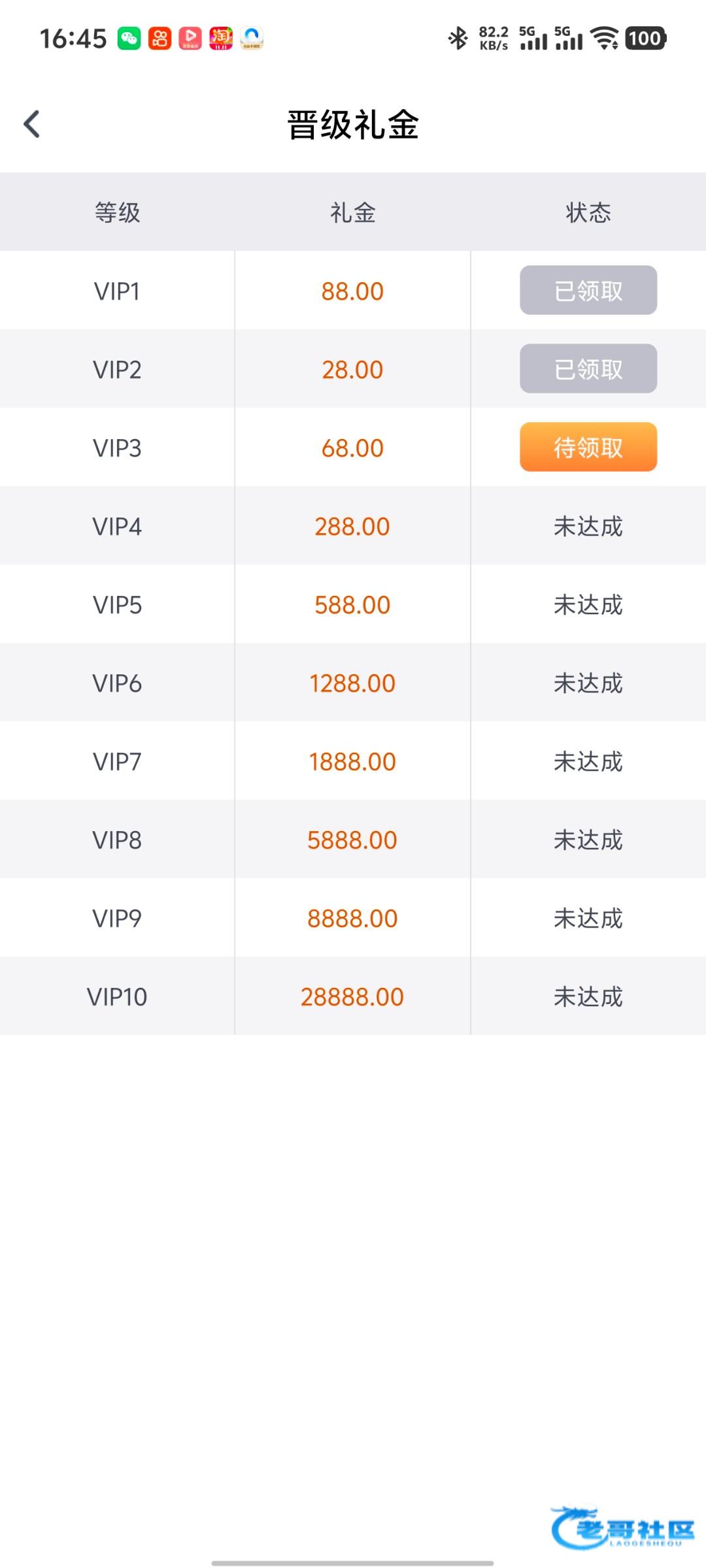This screenshot has width=706, height=1568.
Task: Tap the VIP4 未达成 status
Action: (588, 526)
